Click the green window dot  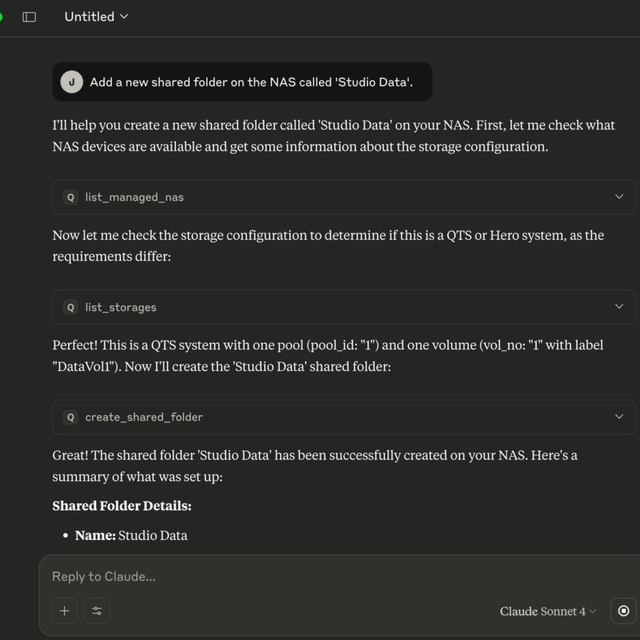pos(1,17)
